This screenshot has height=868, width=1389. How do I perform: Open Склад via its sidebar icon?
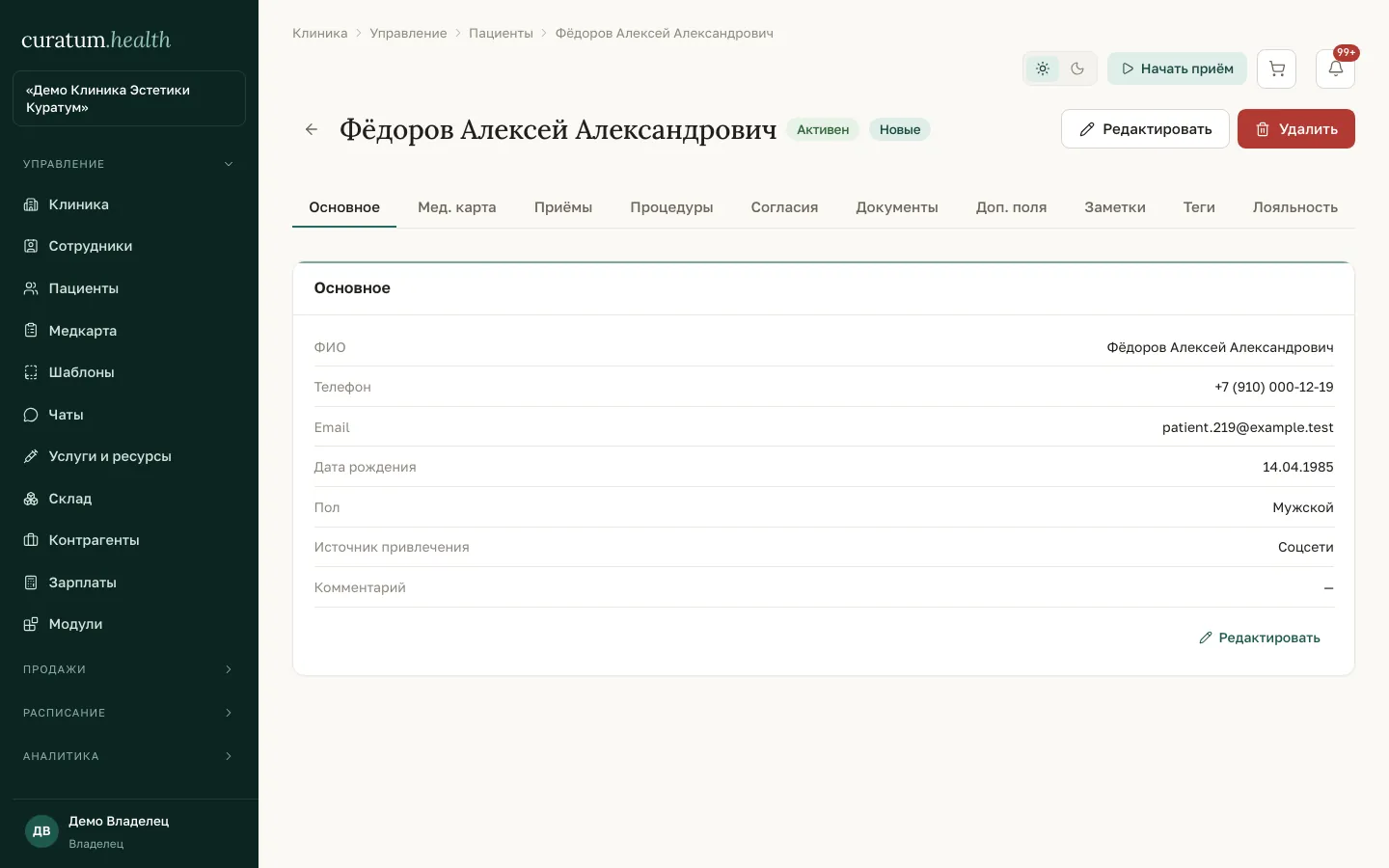click(31, 499)
